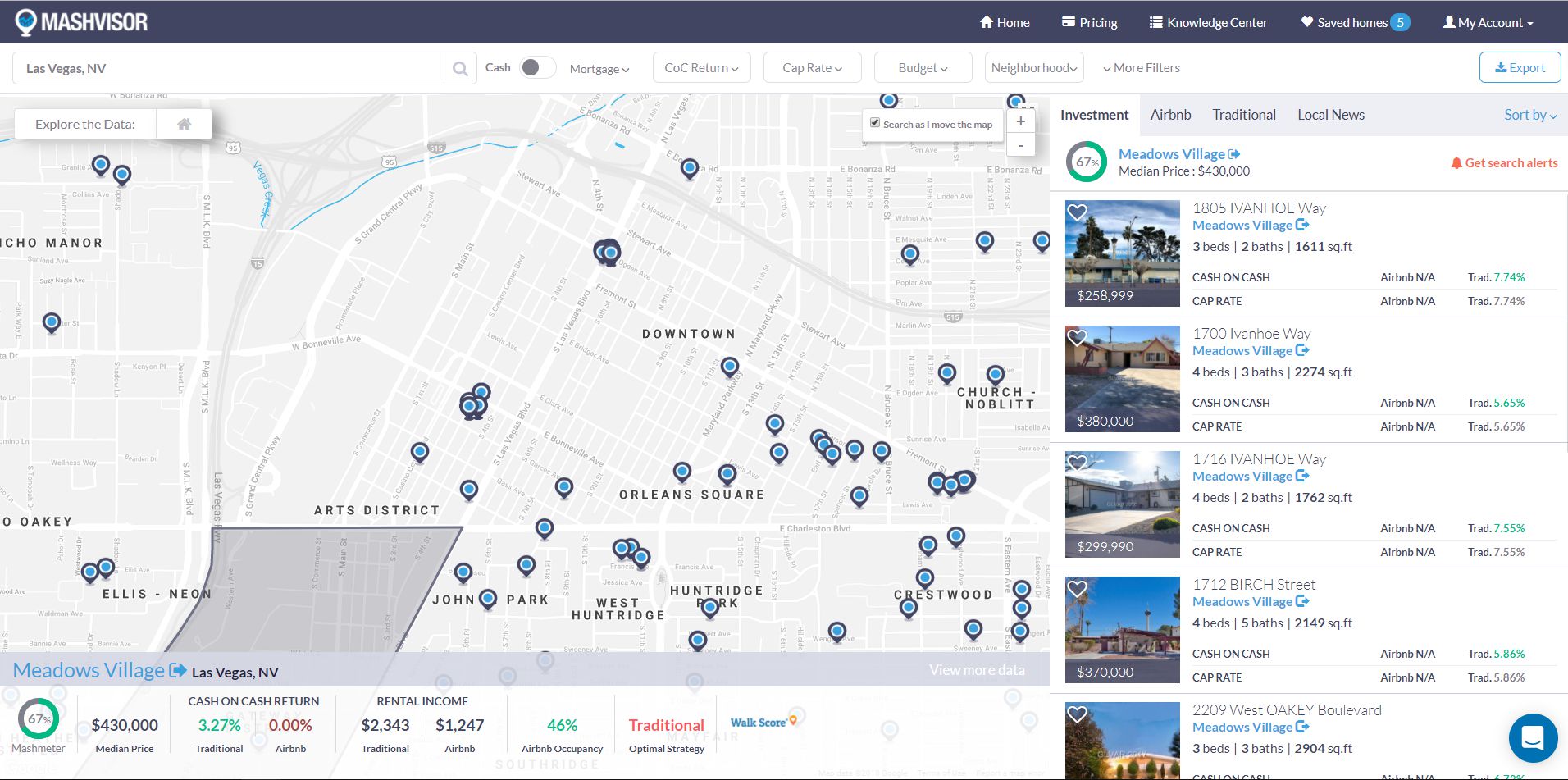Expand the Cap Rate filter
Screen dimensions: 1568x780
click(812, 67)
